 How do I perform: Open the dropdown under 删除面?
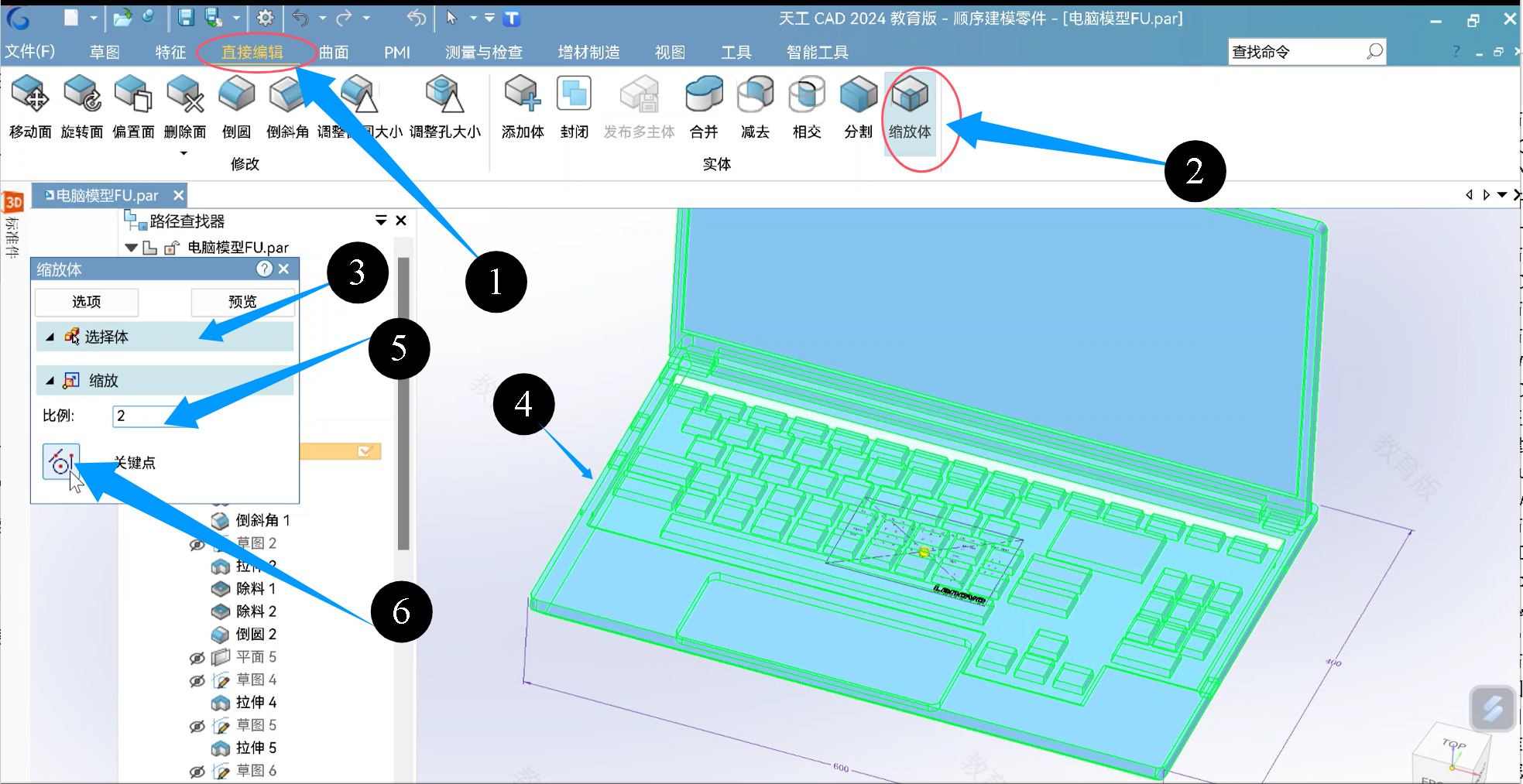point(184,153)
